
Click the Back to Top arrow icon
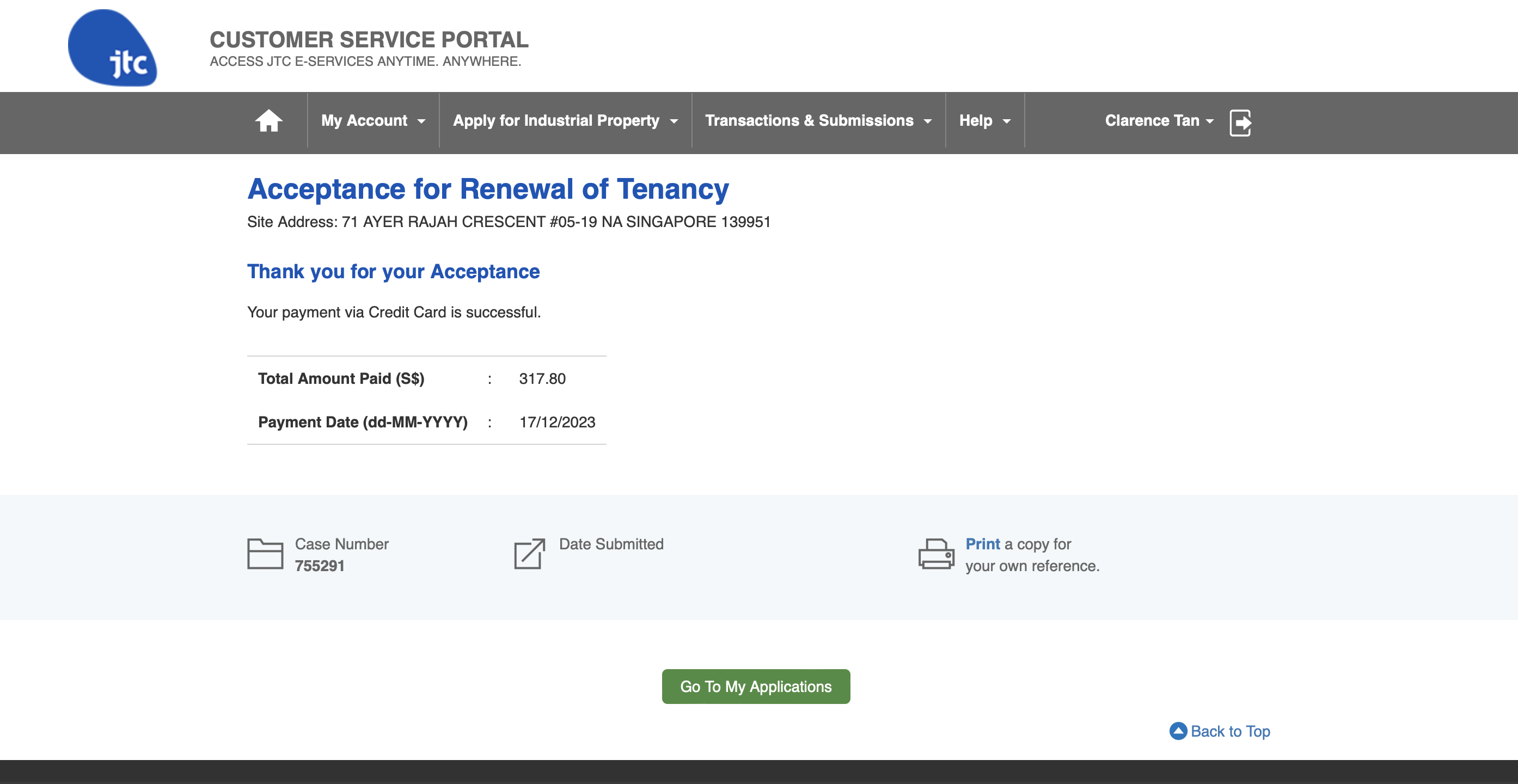pos(1178,731)
